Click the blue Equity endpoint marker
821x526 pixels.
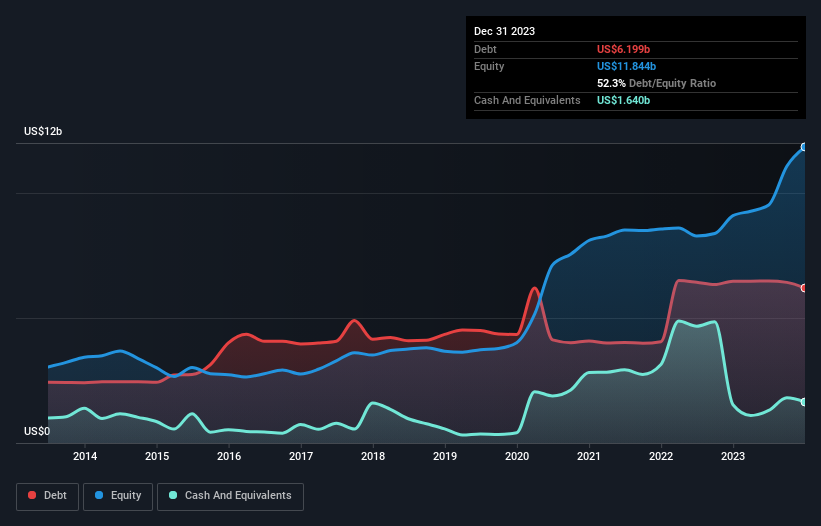coord(804,147)
